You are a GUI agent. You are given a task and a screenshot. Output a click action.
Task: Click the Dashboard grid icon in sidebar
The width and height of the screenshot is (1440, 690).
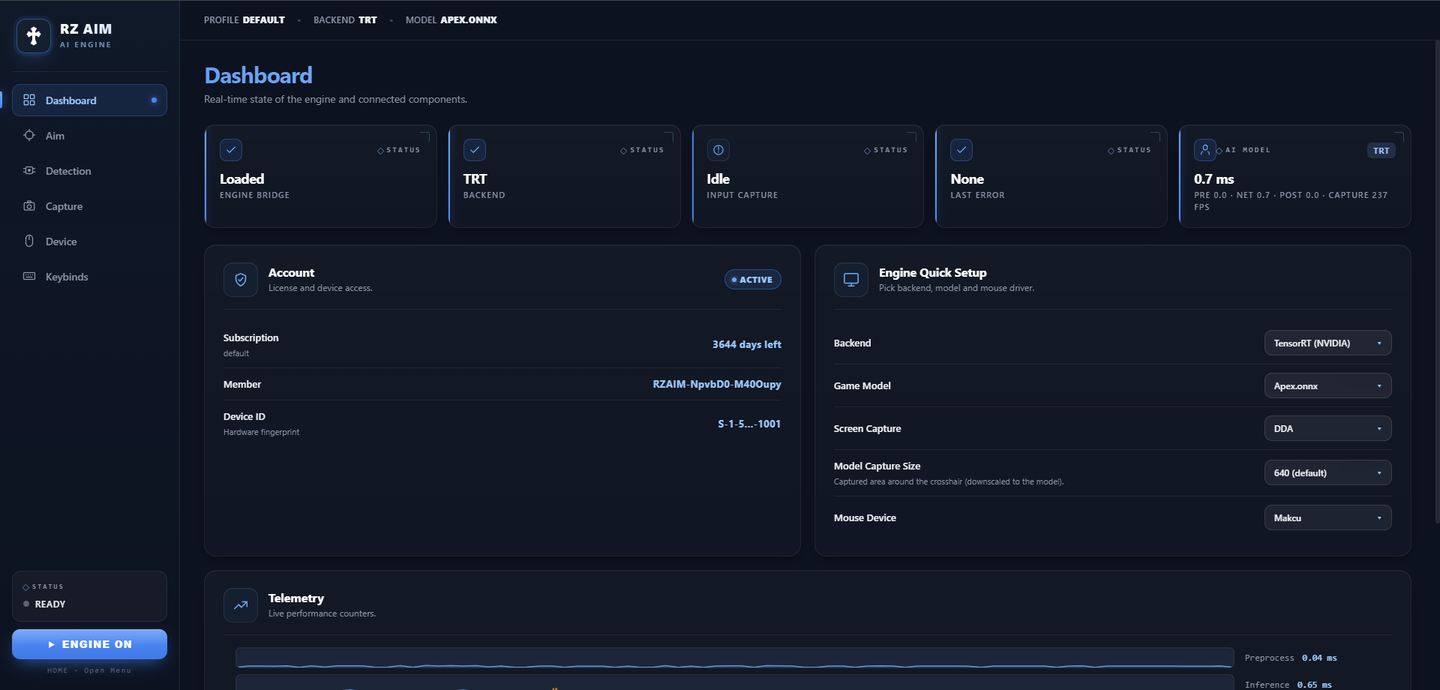tap(29, 100)
